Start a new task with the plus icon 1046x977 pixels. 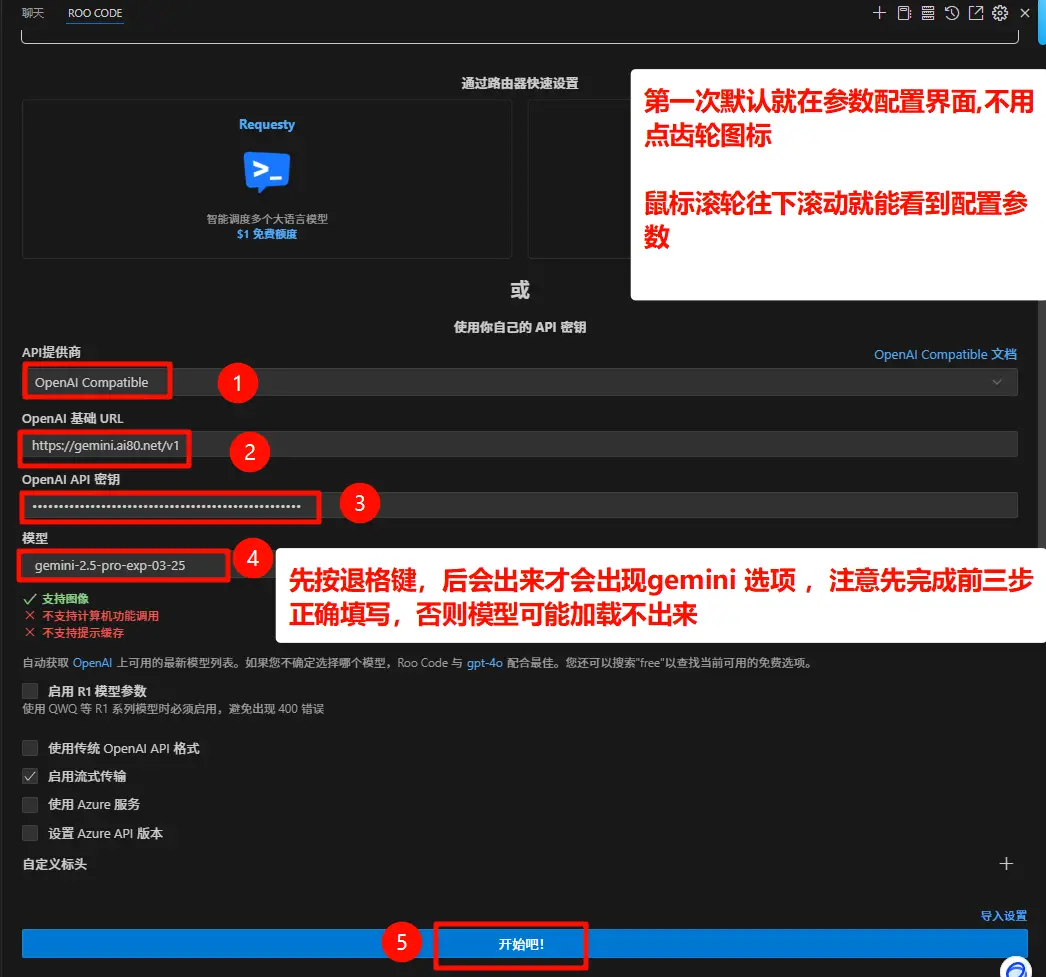coord(879,13)
